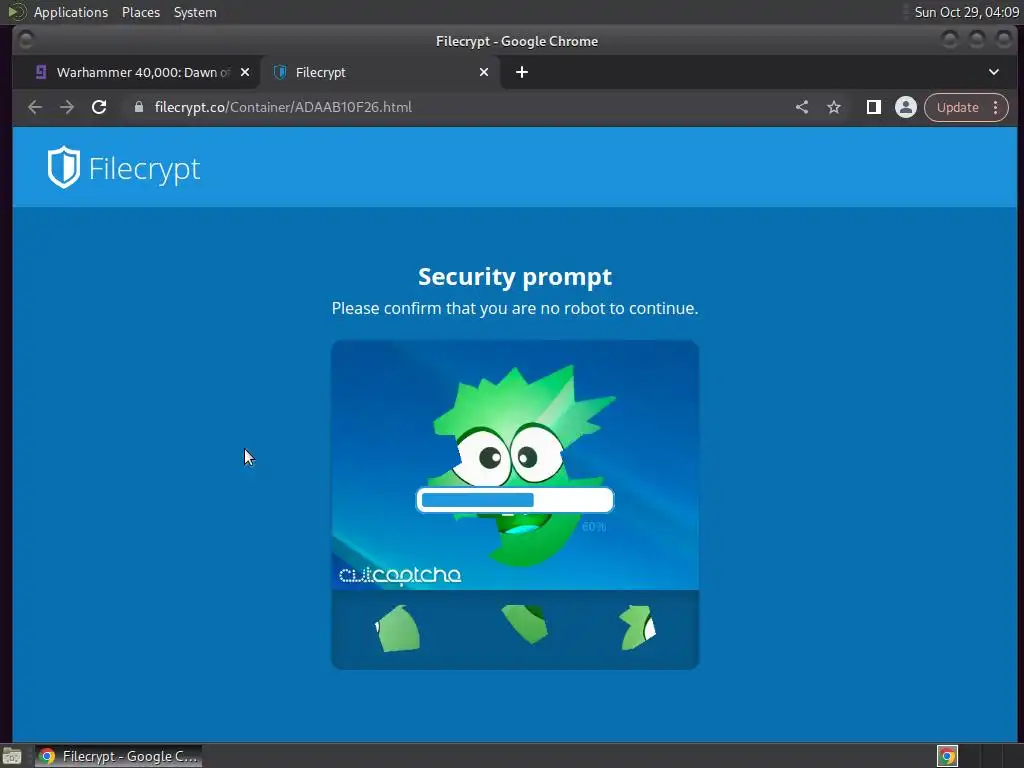Click the address bar URL

pos(283,107)
